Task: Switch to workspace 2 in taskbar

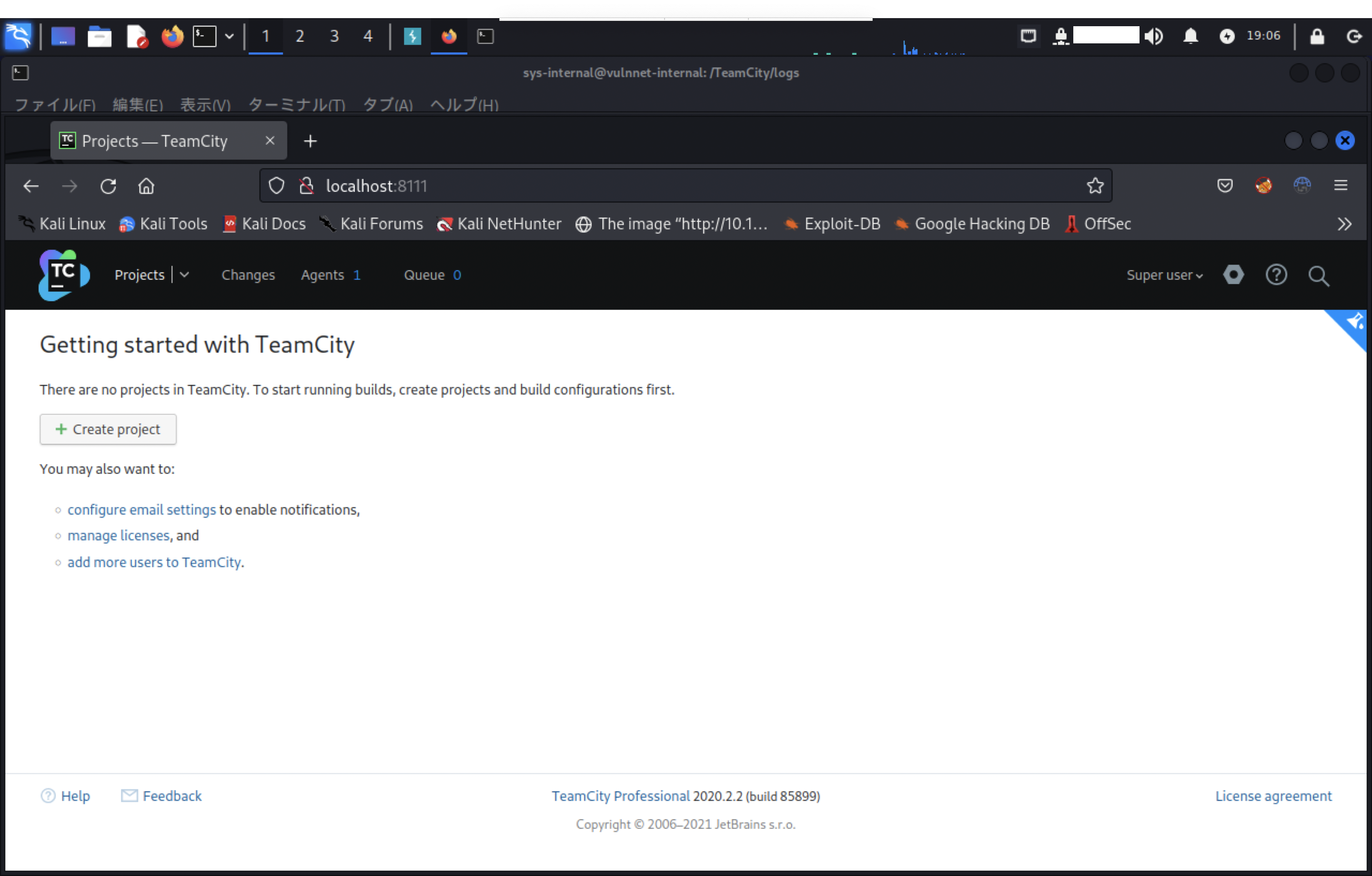Action: tap(300, 37)
